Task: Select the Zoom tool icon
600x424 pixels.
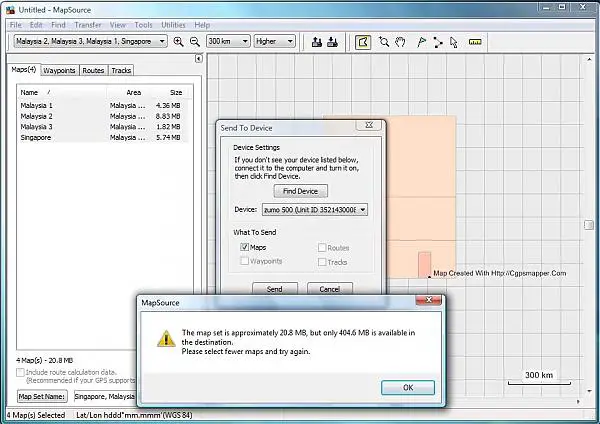Action: point(384,42)
